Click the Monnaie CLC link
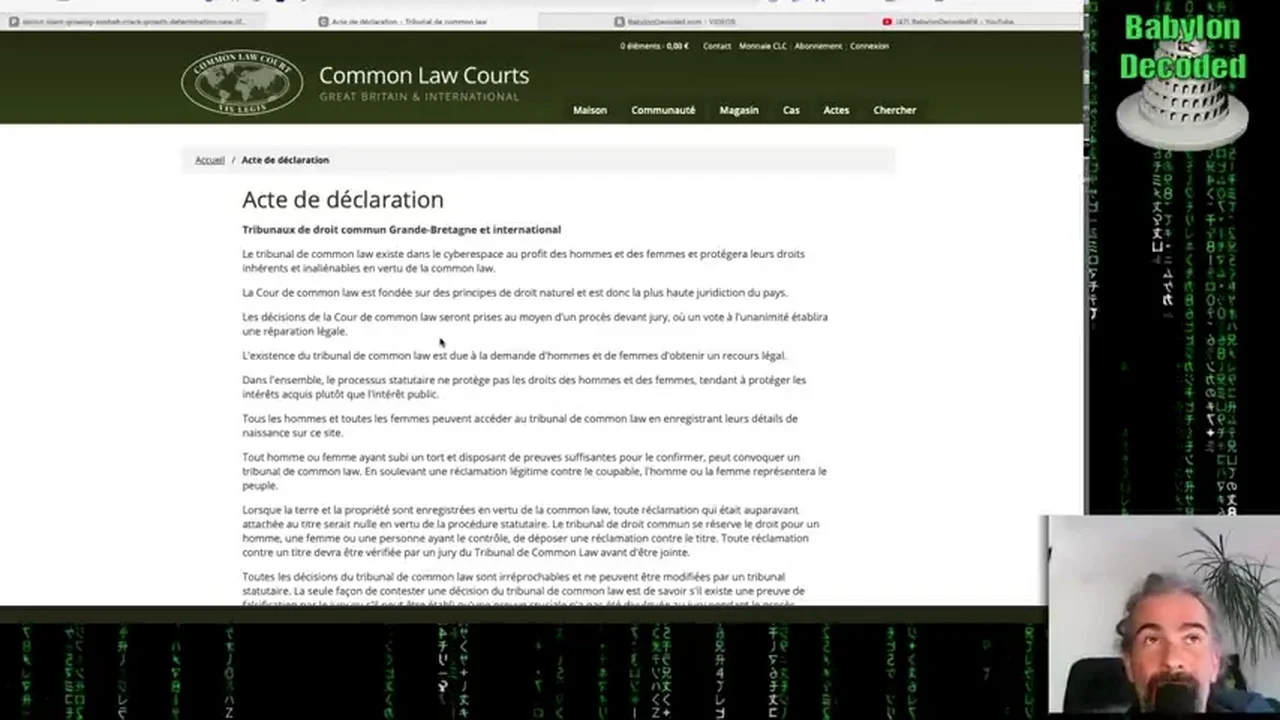The height and width of the screenshot is (720, 1280). coord(763,46)
